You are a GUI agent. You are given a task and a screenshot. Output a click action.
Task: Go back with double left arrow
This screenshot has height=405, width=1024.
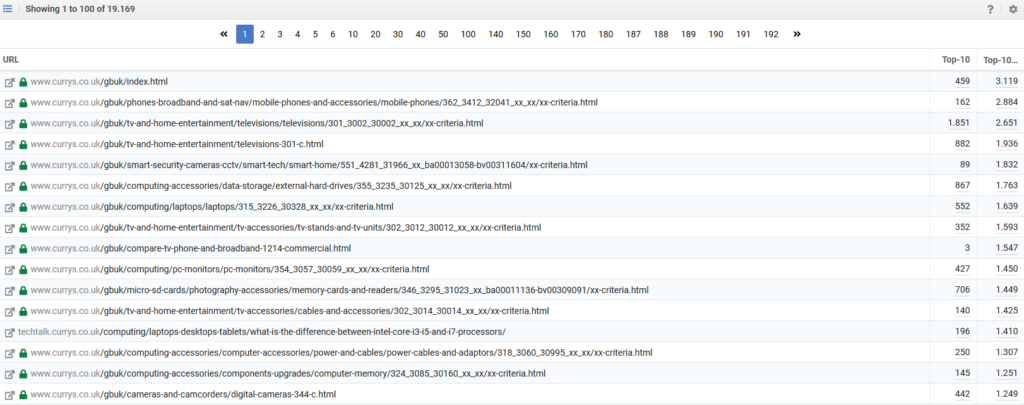click(223, 34)
